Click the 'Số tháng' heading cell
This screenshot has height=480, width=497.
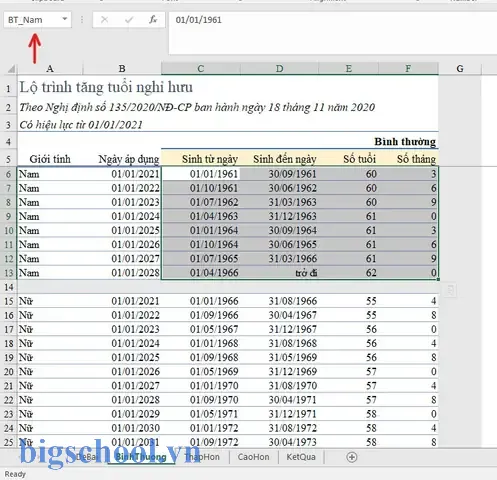(408, 159)
